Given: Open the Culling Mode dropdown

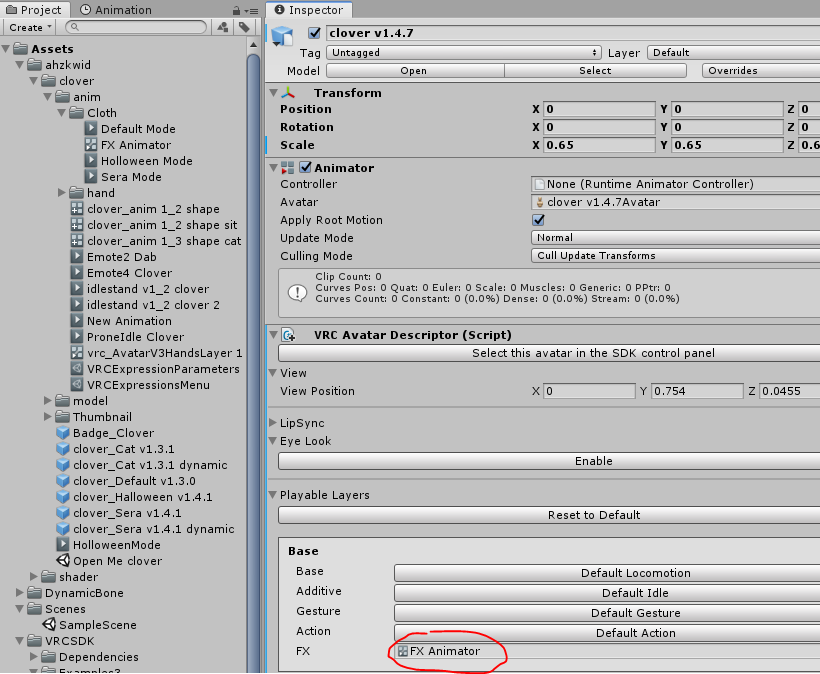Looking at the screenshot, I should (675, 255).
